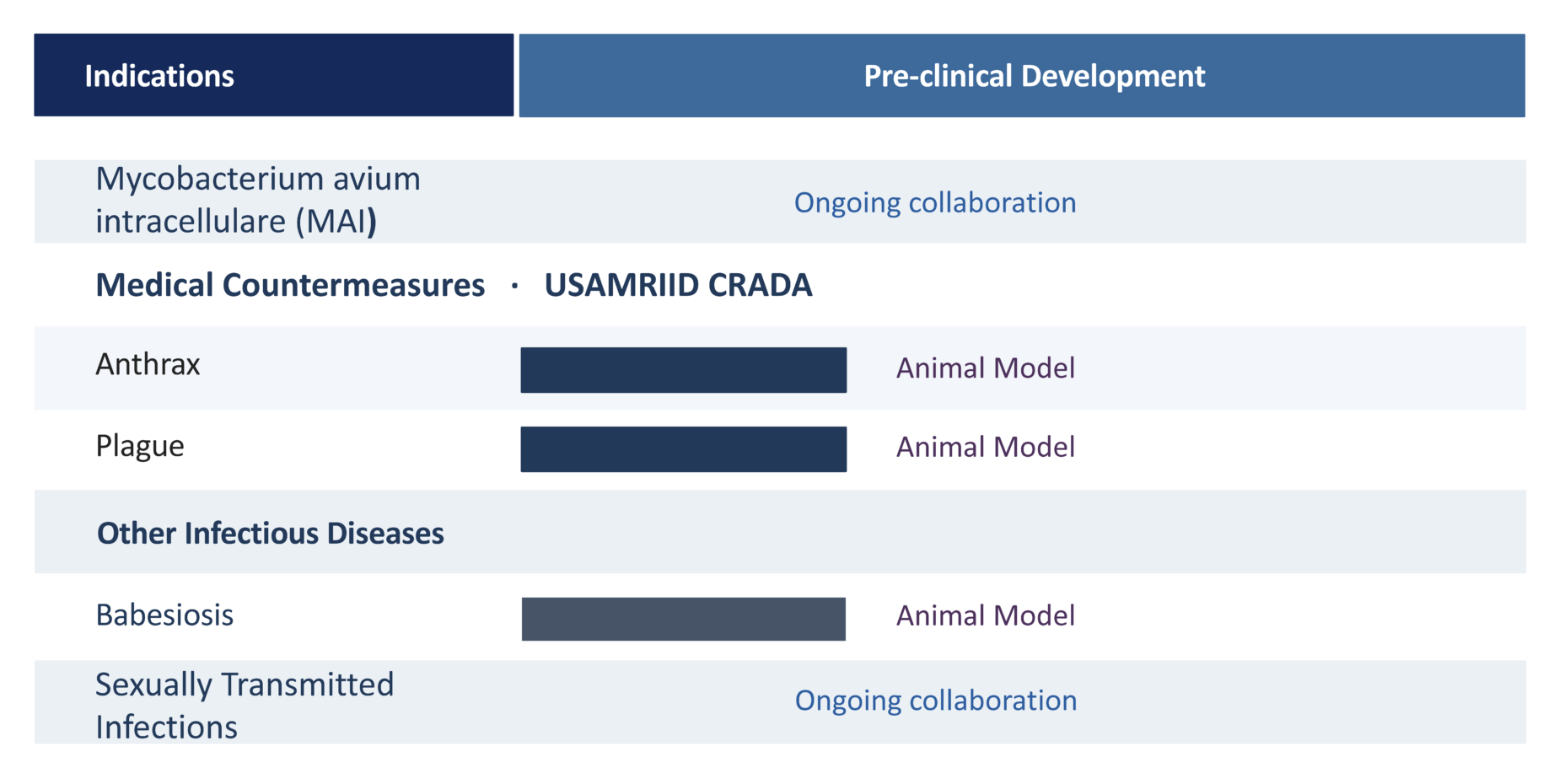Select the Other Infectious Diseases heading
The width and height of the screenshot is (1554, 784).
click(270, 534)
